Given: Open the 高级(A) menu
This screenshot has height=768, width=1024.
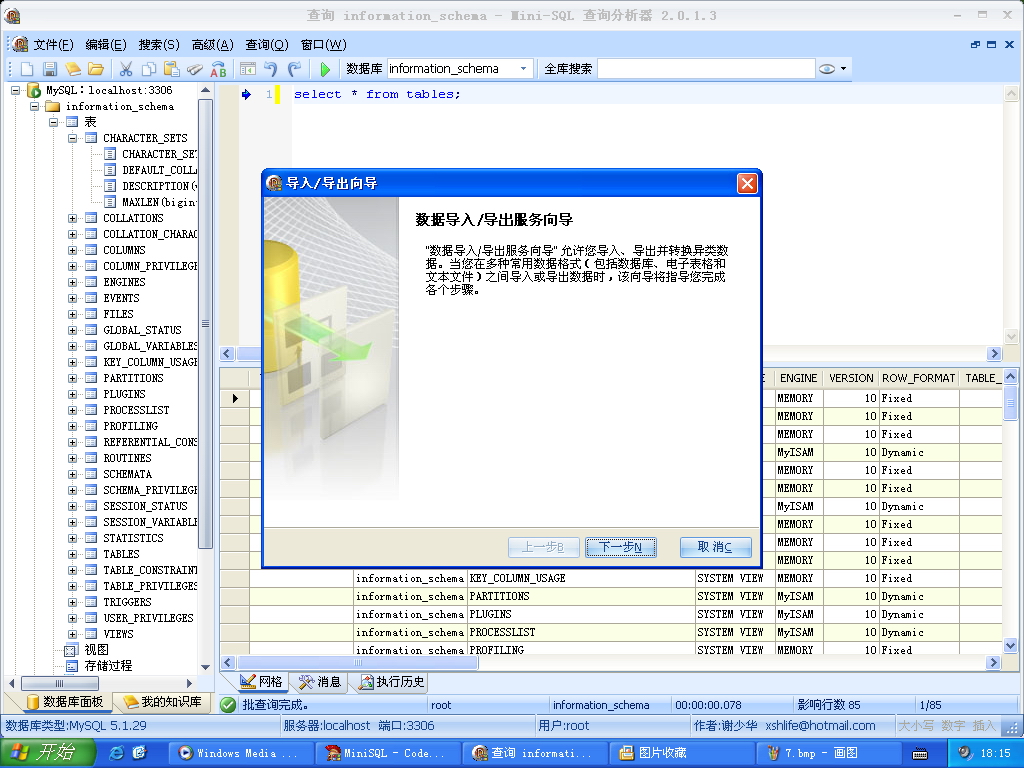Looking at the screenshot, I should coord(212,44).
